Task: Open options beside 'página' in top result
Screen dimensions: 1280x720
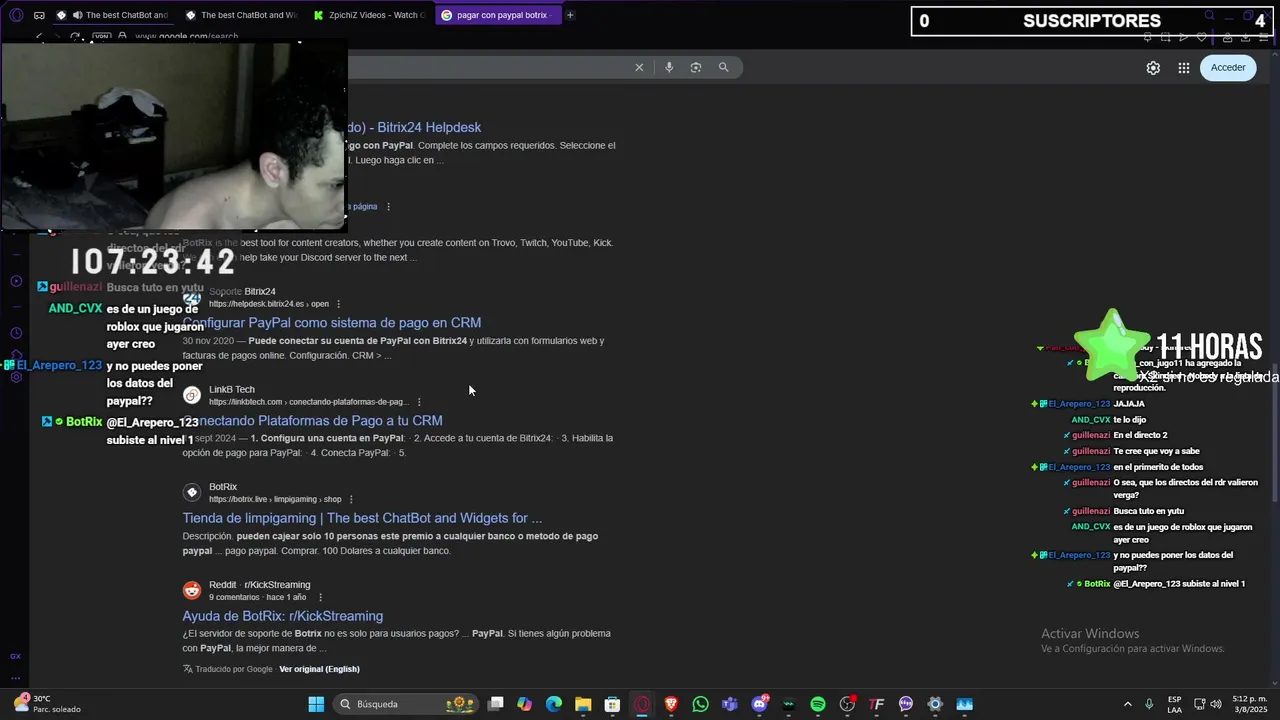Action: click(x=389, y=207)
